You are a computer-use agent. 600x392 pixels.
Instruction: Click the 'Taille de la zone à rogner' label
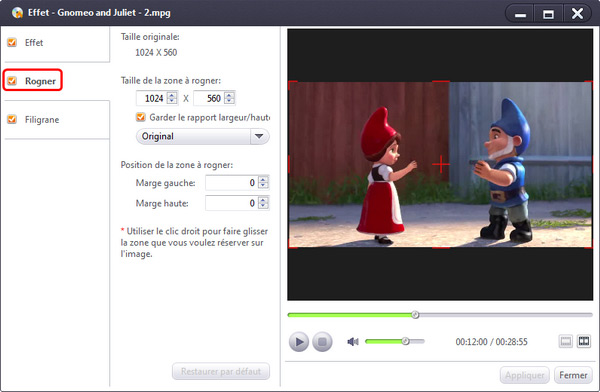[x=171, y=80]
